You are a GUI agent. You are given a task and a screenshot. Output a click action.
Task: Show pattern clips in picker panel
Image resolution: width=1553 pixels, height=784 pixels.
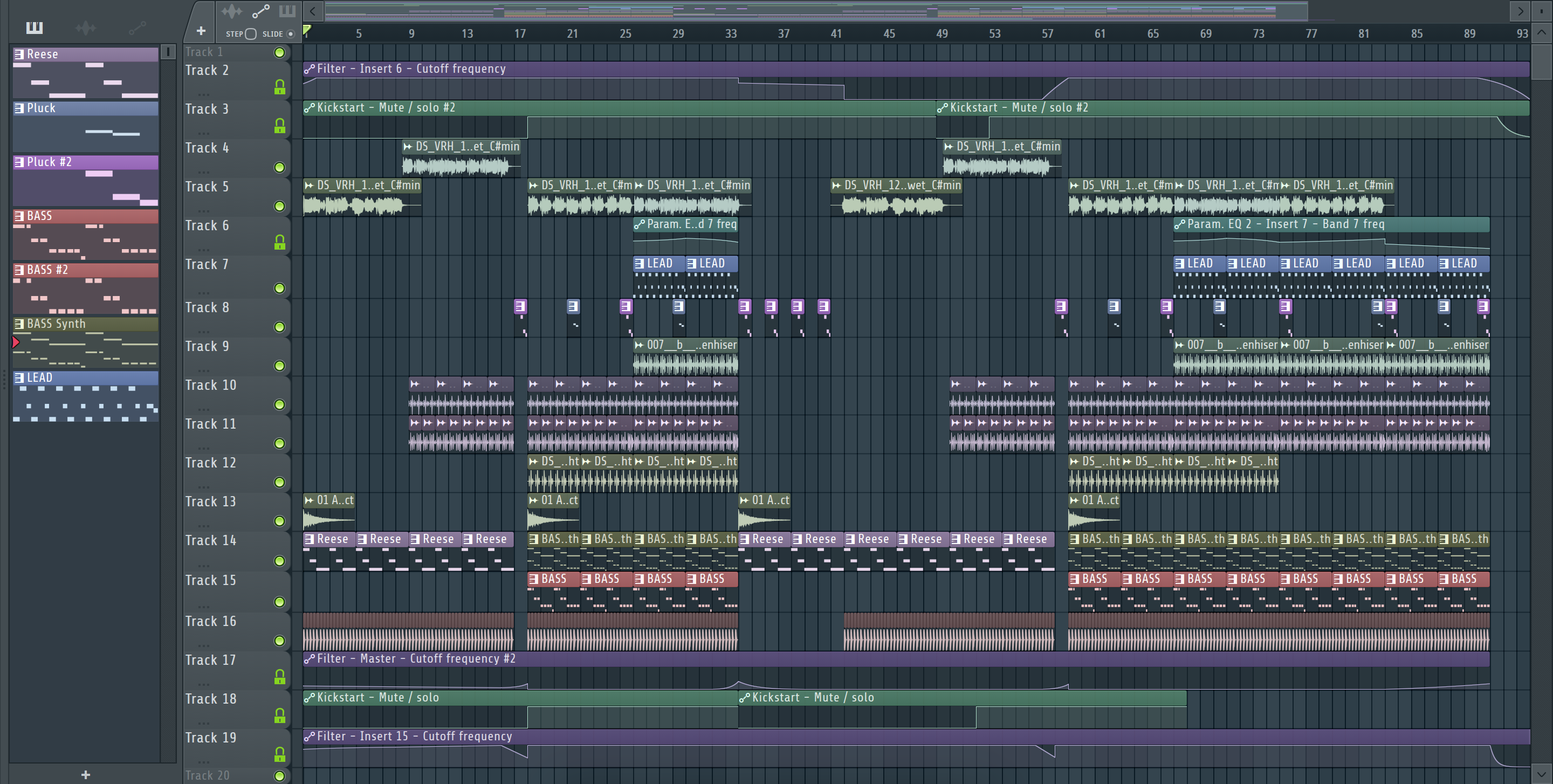coord(35,27)
